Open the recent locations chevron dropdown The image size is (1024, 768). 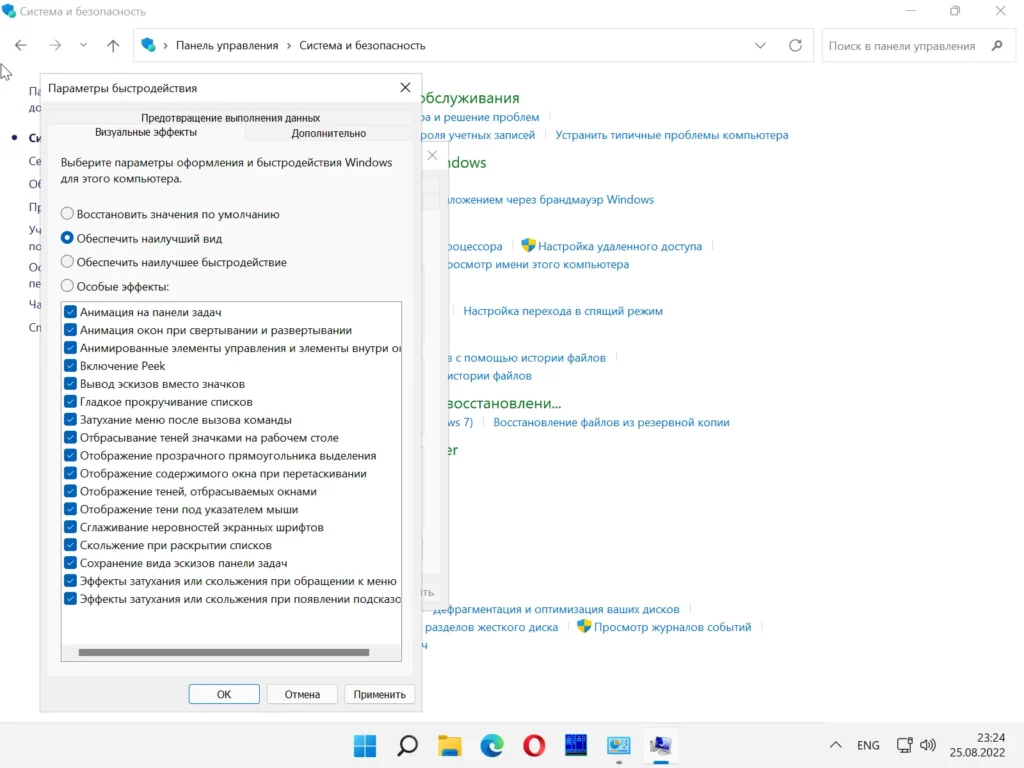coord(83,45)
